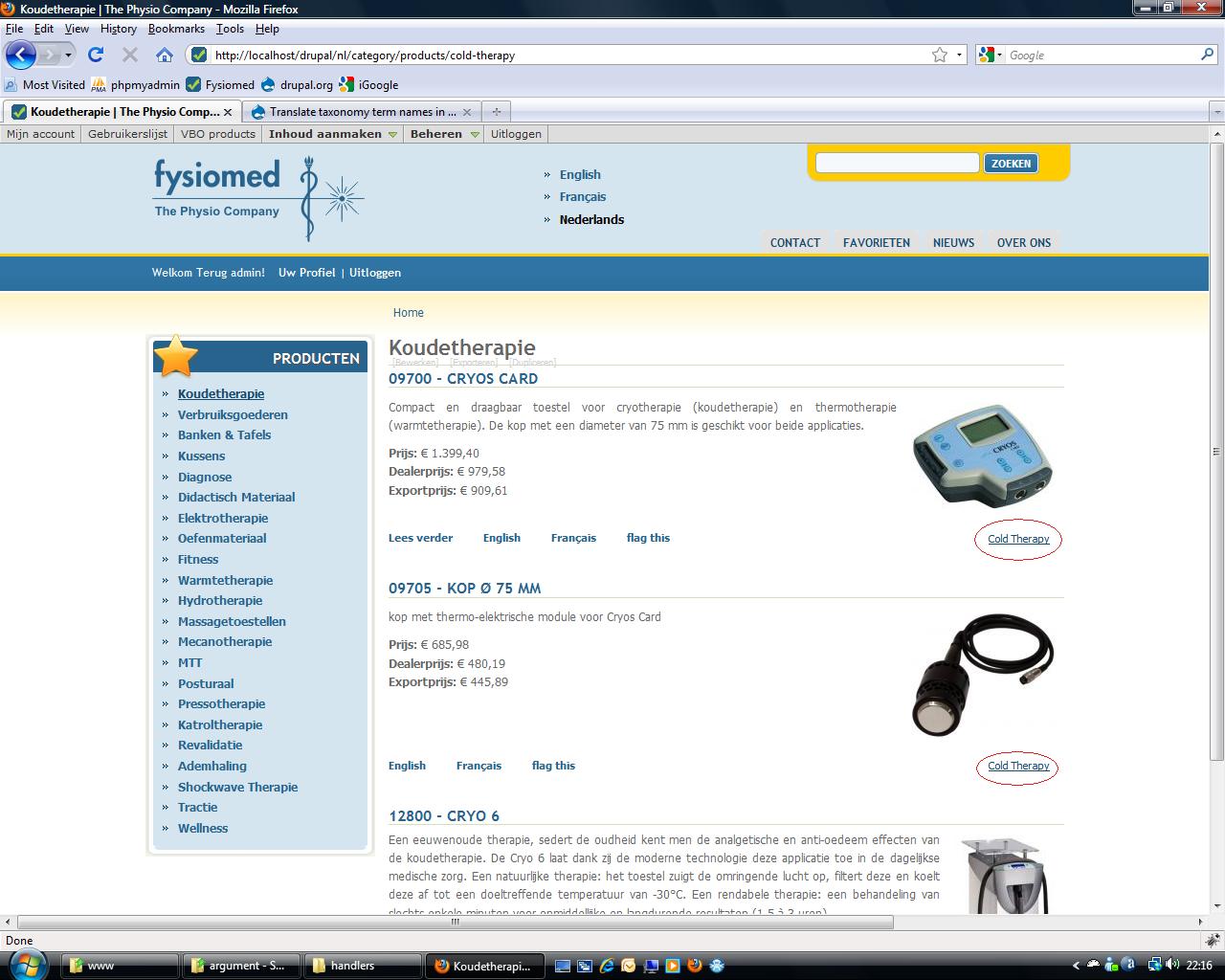Click the Home breadcrumb link
This screenshot has width=1225, height=980.
click(x=408, y=313)
